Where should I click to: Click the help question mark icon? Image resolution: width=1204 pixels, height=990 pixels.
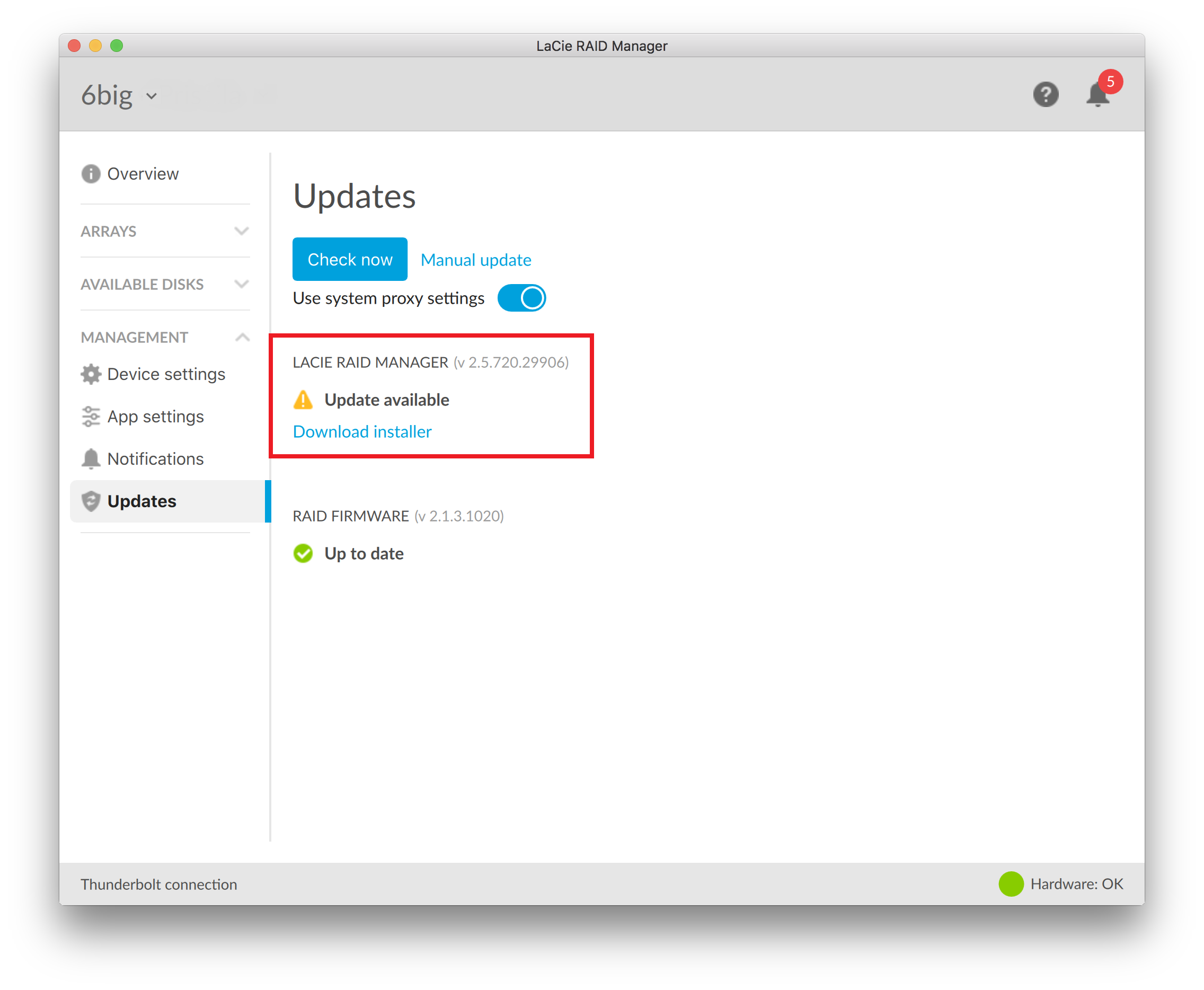pos(1045,94)
